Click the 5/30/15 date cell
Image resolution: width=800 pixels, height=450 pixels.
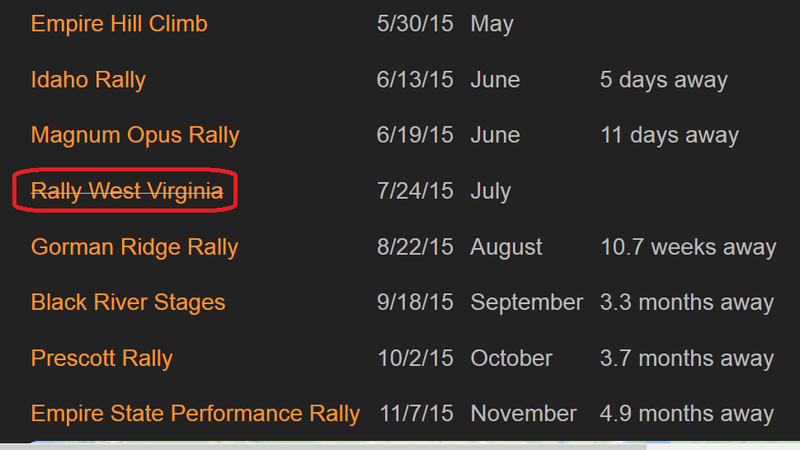(x=415, y=24)
